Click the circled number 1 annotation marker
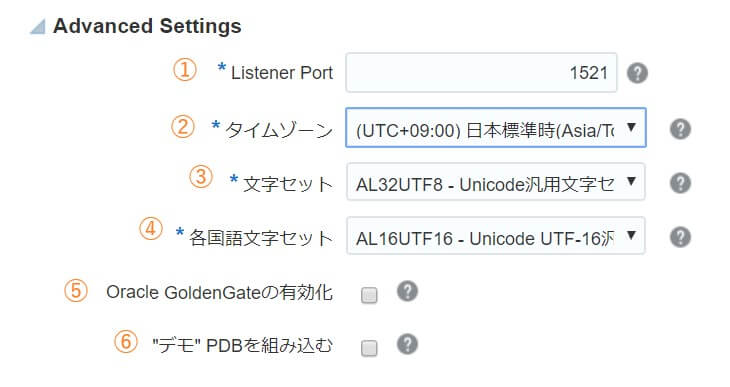 [185, 70]
